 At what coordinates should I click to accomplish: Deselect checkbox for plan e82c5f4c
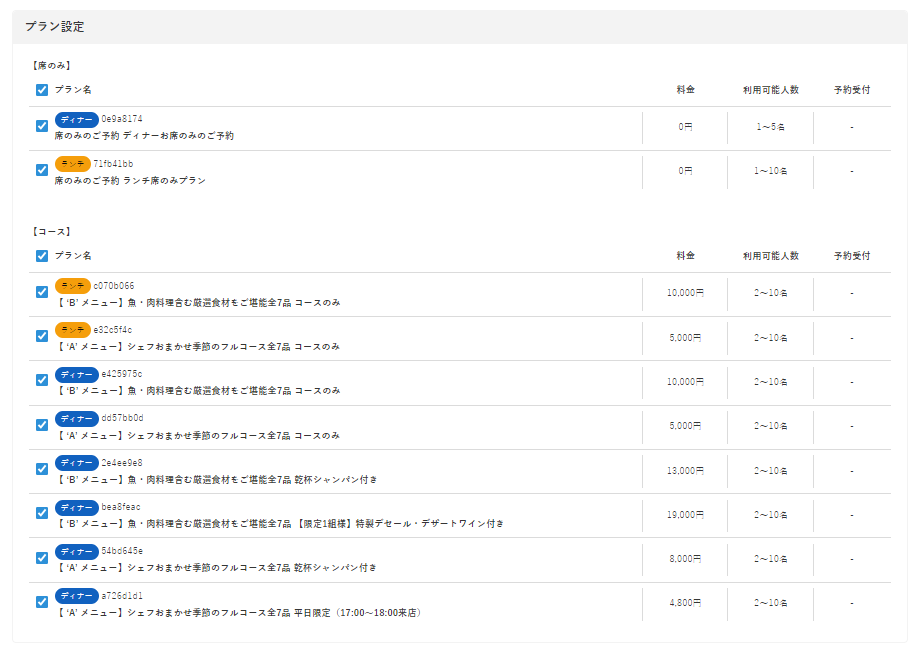click(x=42, y=336)
